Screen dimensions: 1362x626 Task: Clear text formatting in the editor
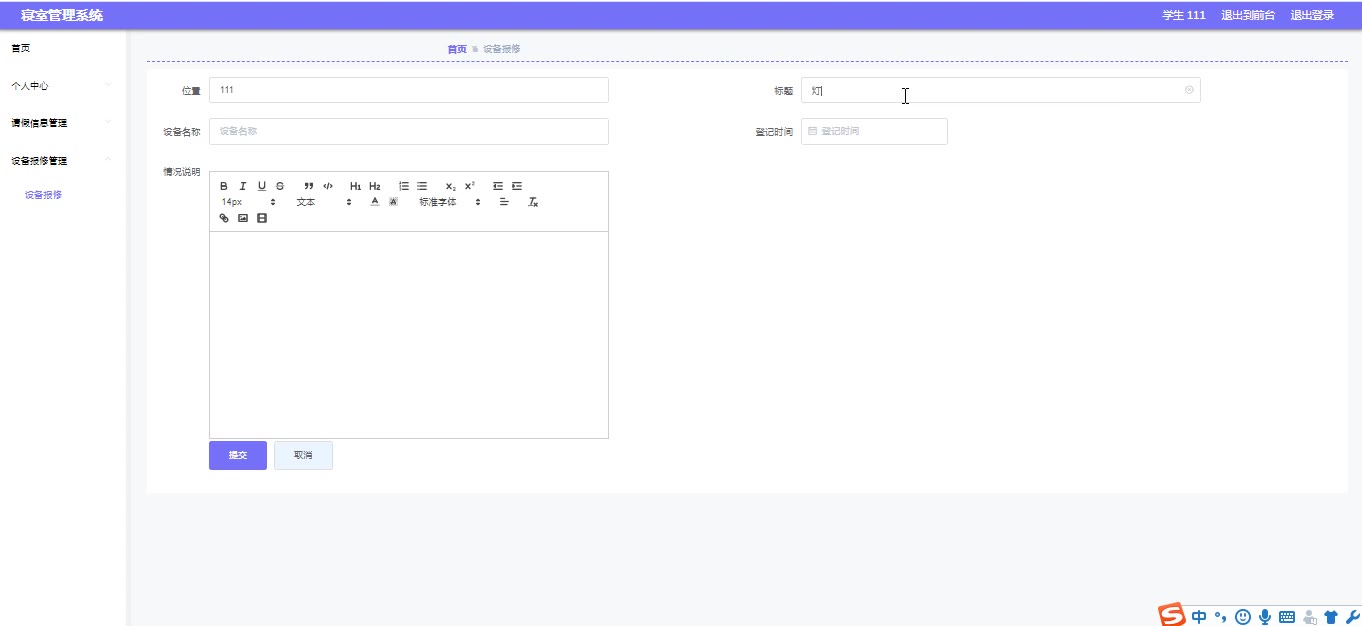[533, 202]
